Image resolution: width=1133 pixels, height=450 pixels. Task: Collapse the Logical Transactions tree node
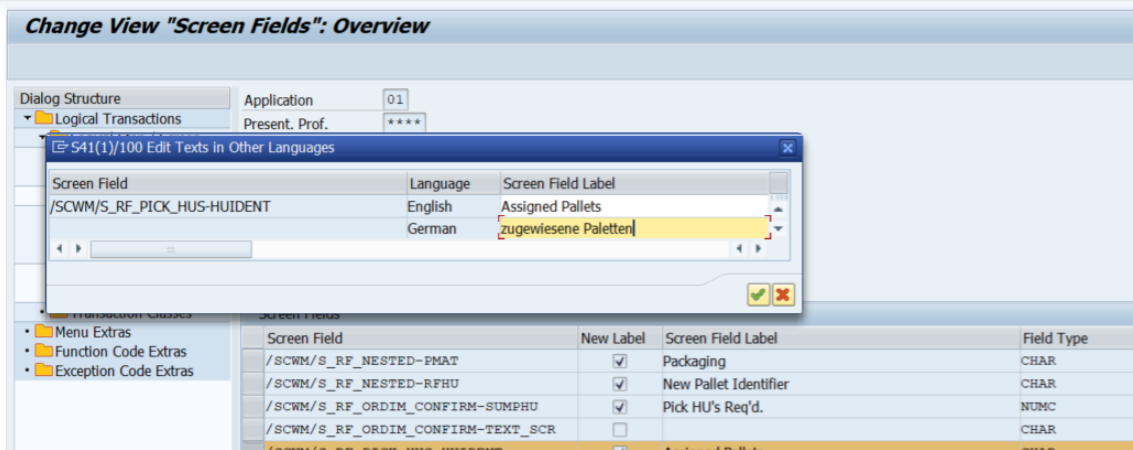[27, 119]
